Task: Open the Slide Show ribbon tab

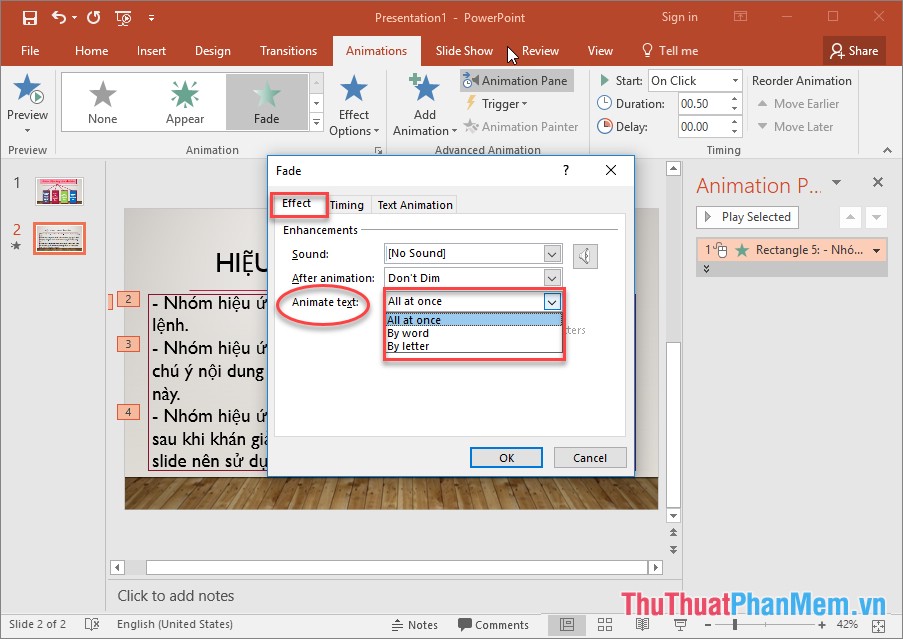Action: click(x=464, y=50)
